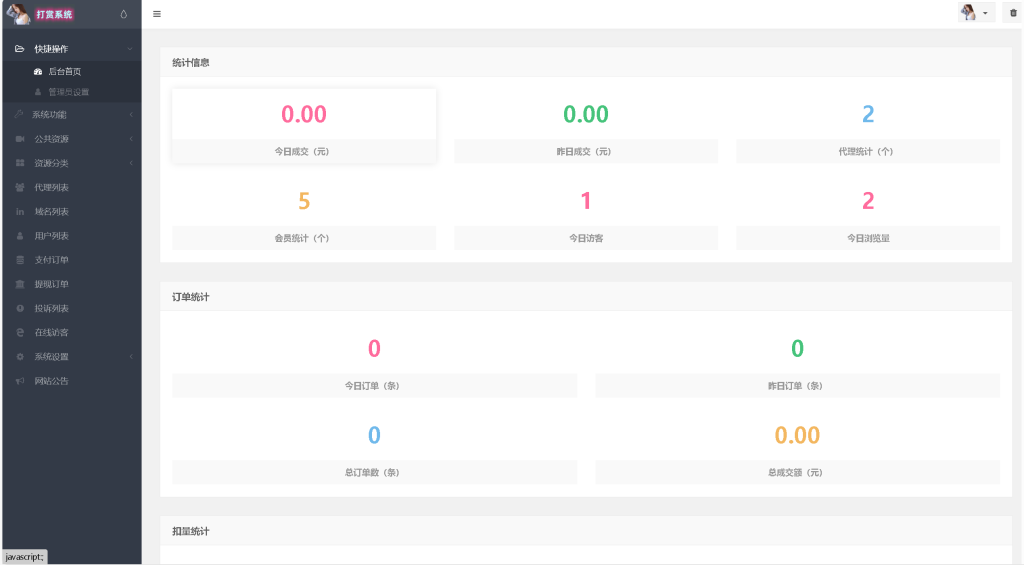The height and width of the screenshot is (565, 1024).
Task: Expand the 公共资源 submenu
Action: (x=70, y=139)
